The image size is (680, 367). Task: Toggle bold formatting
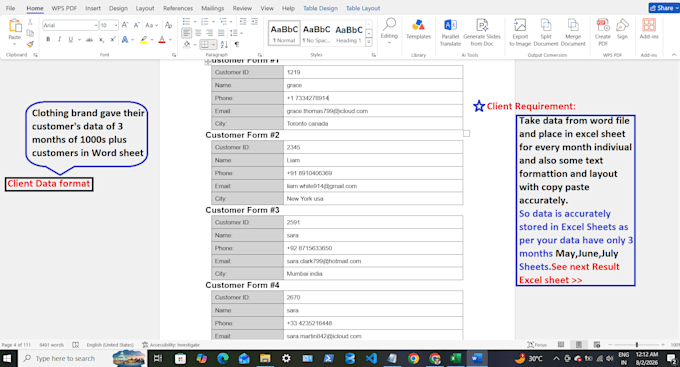coord(48,39)
